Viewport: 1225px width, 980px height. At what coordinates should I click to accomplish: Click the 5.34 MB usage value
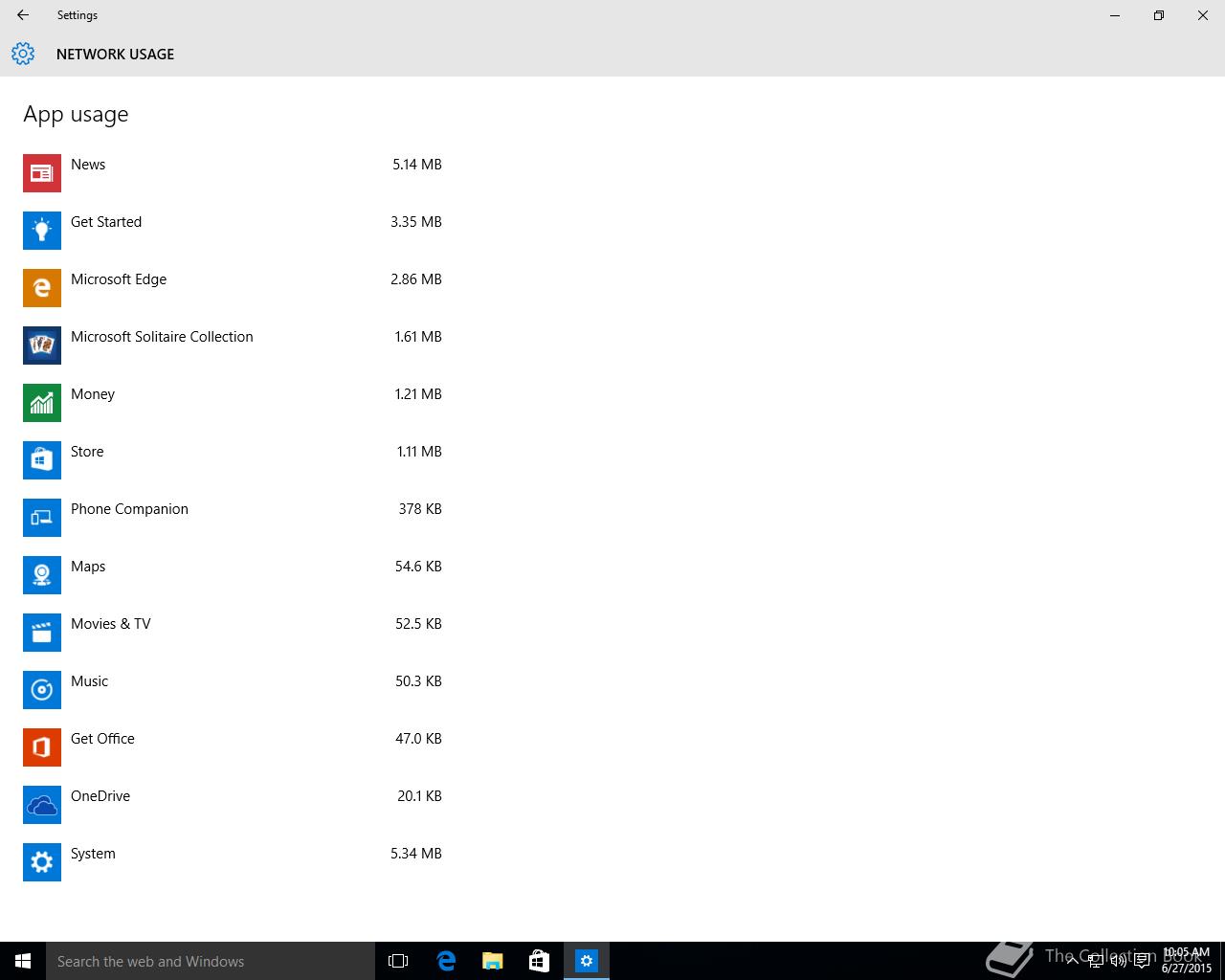[x=416, y=854]
